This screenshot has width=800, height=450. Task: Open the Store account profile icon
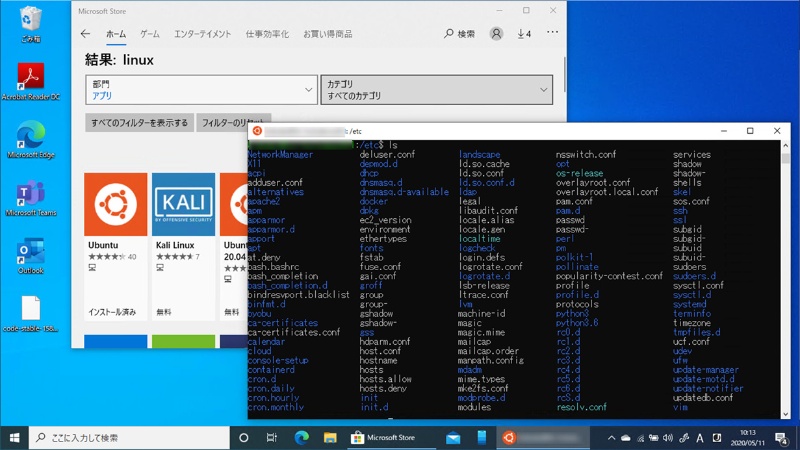click(x=496, y=34)
